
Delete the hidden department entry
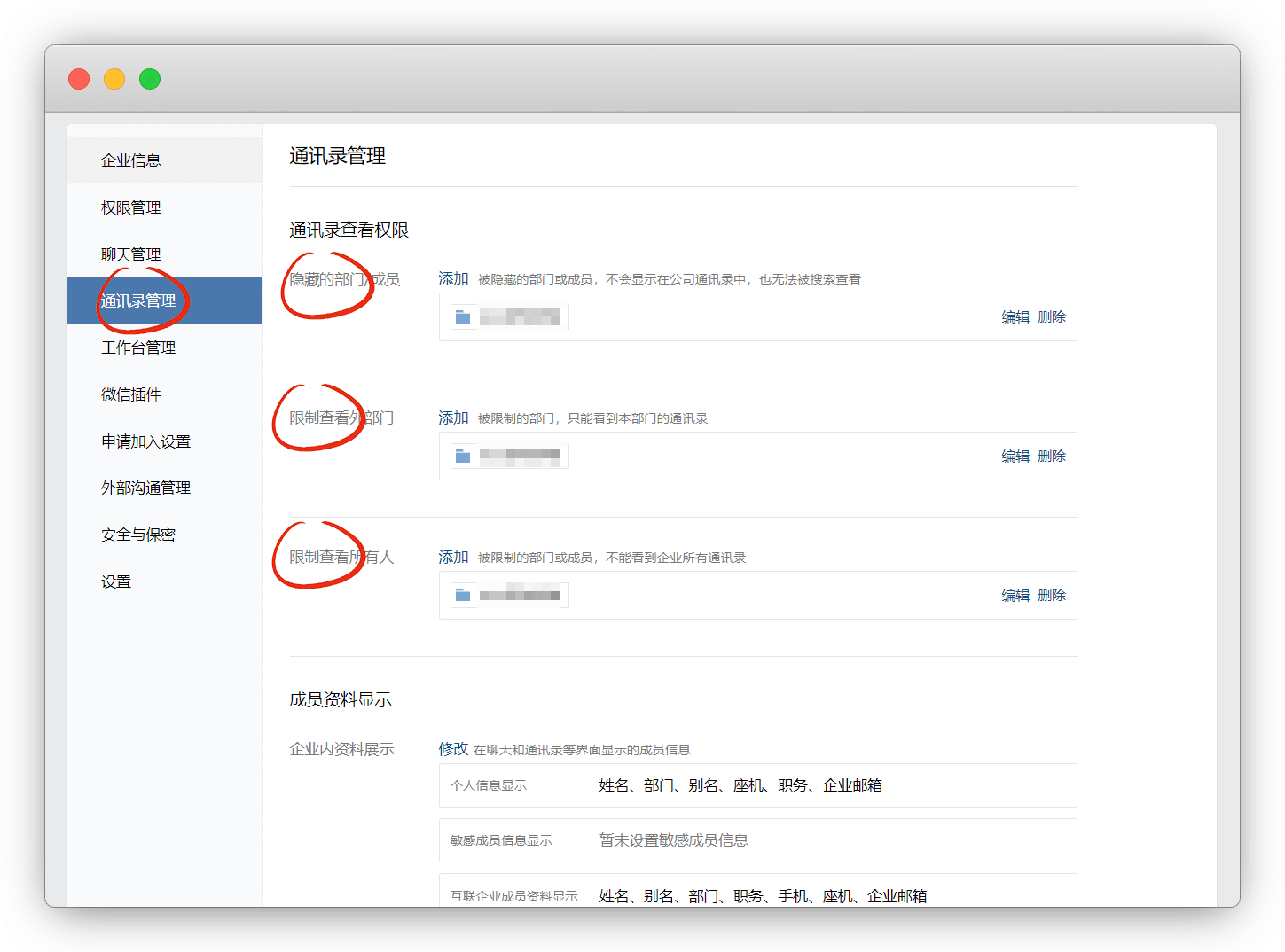[1052, 317]
